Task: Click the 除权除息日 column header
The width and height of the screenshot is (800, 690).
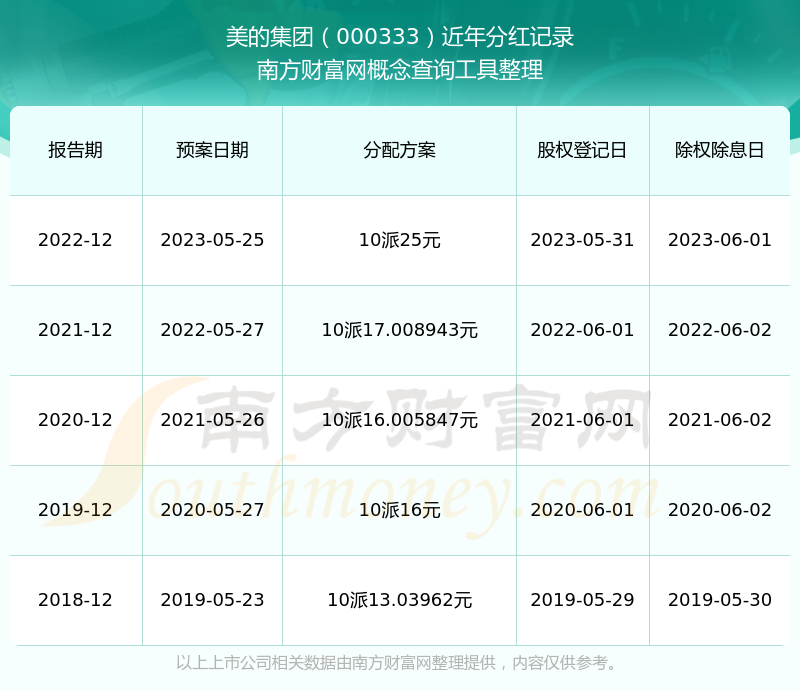Action: pyautogui.click(x=719, y=150)
